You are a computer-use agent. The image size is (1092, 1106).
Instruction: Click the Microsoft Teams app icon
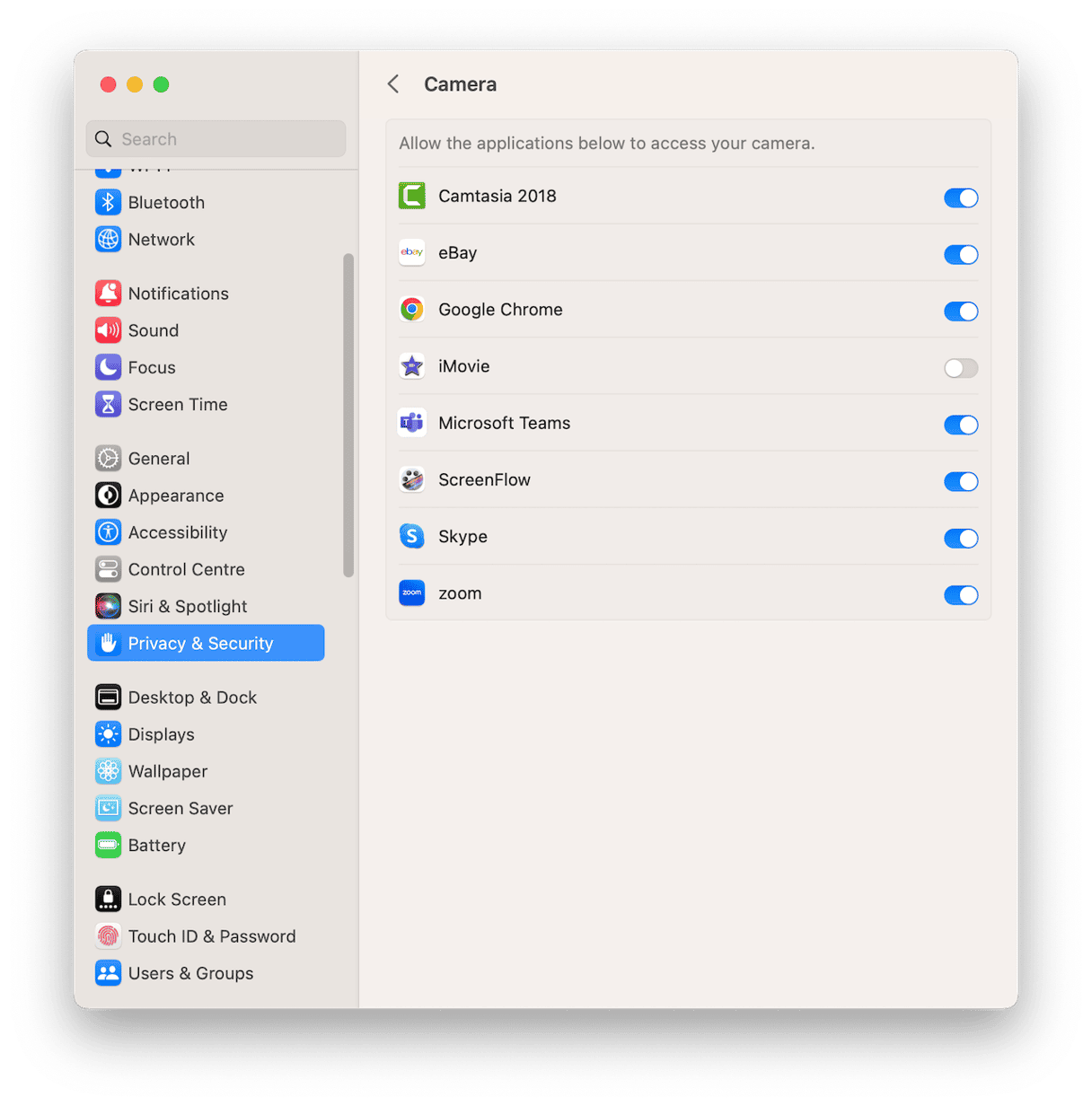(x=411, y=423)
